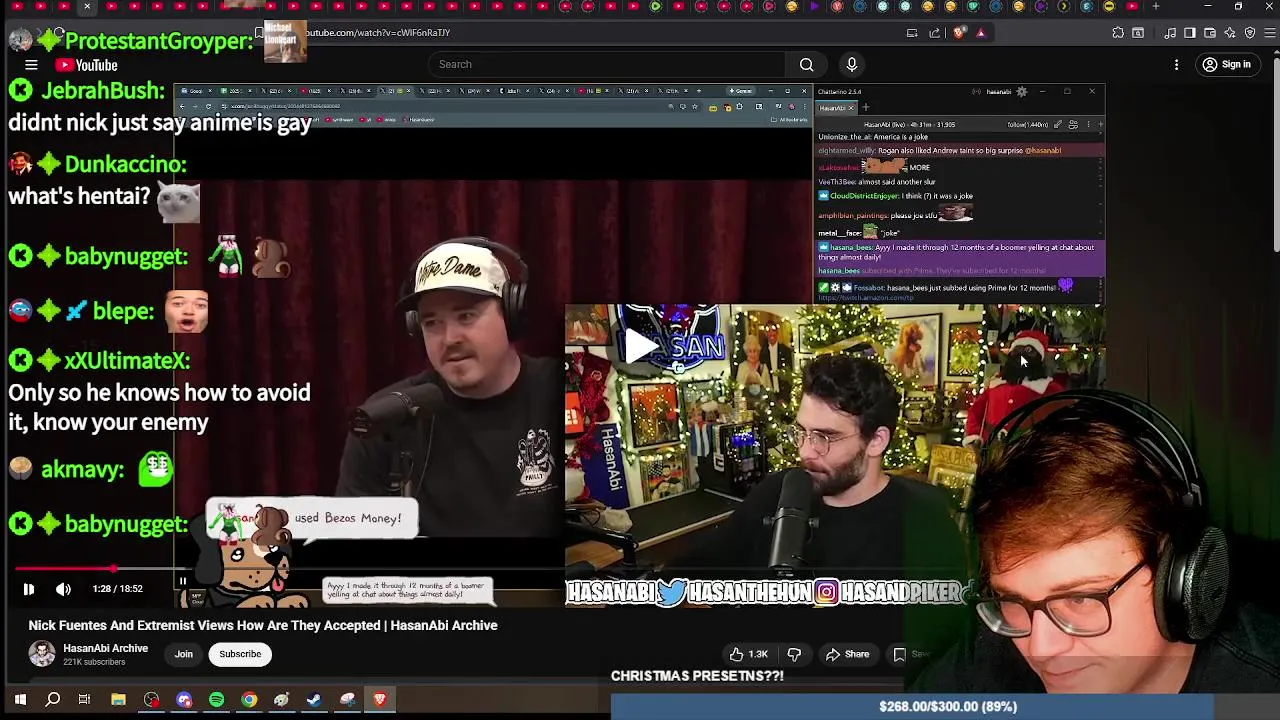1280x720 pixels.
Task: Save the video with bookmark icon
Action: (x=899, y=654)
